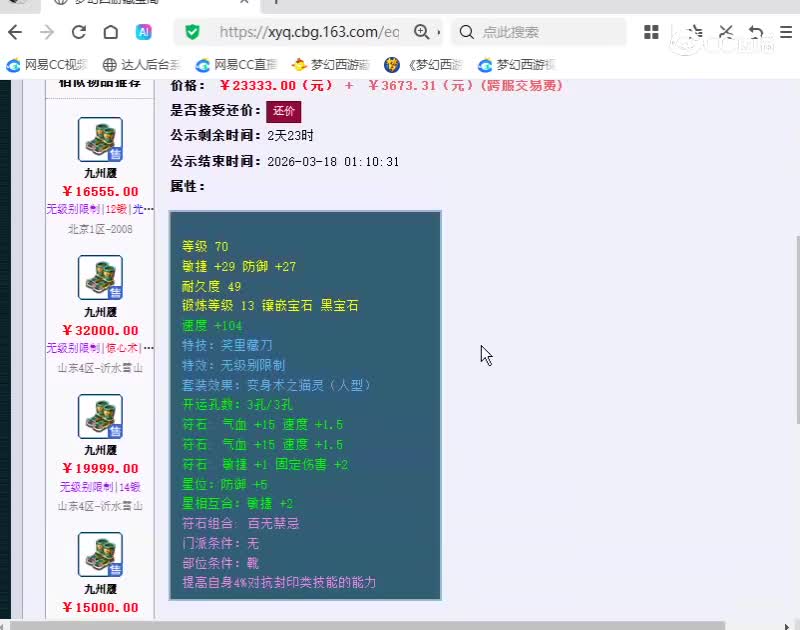Open the 网易CC直播 bookmark

(238, 65)
